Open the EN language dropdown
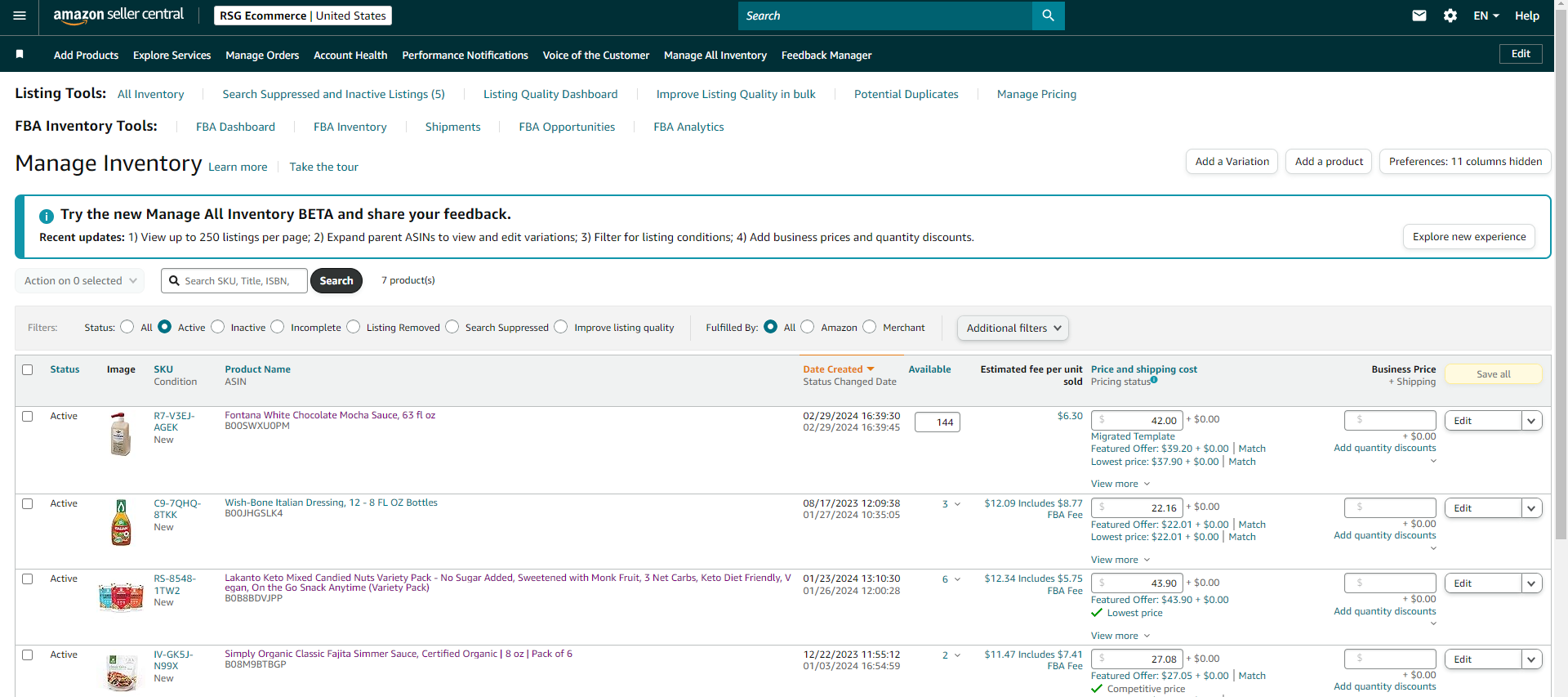 1486,16
